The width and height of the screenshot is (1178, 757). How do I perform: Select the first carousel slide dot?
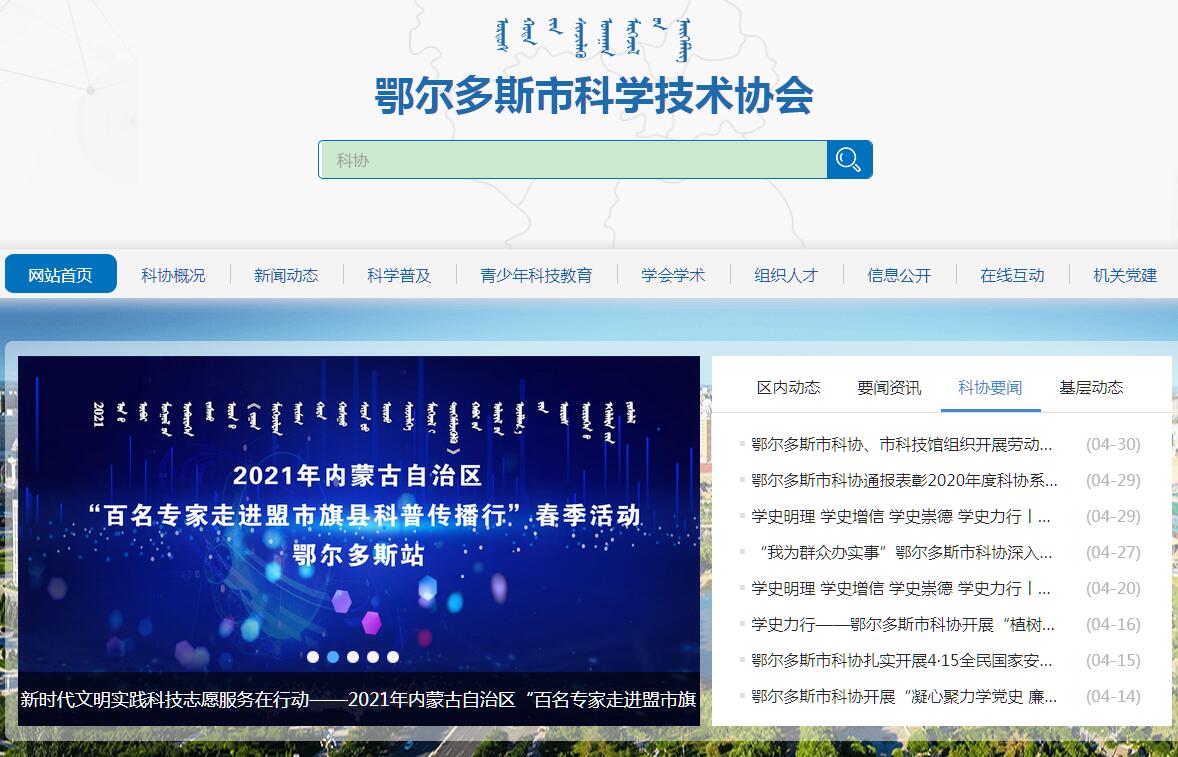point(313,657)
